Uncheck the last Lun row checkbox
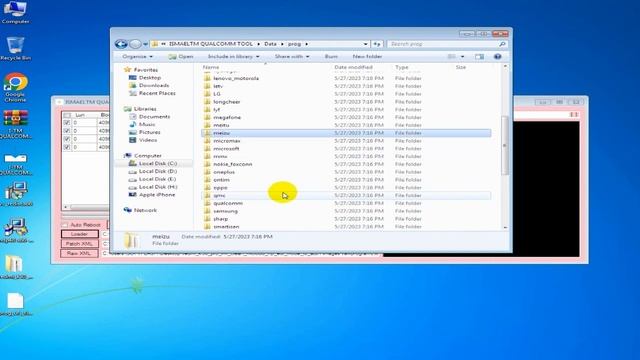The image size is (640, 360). [67, 147]
